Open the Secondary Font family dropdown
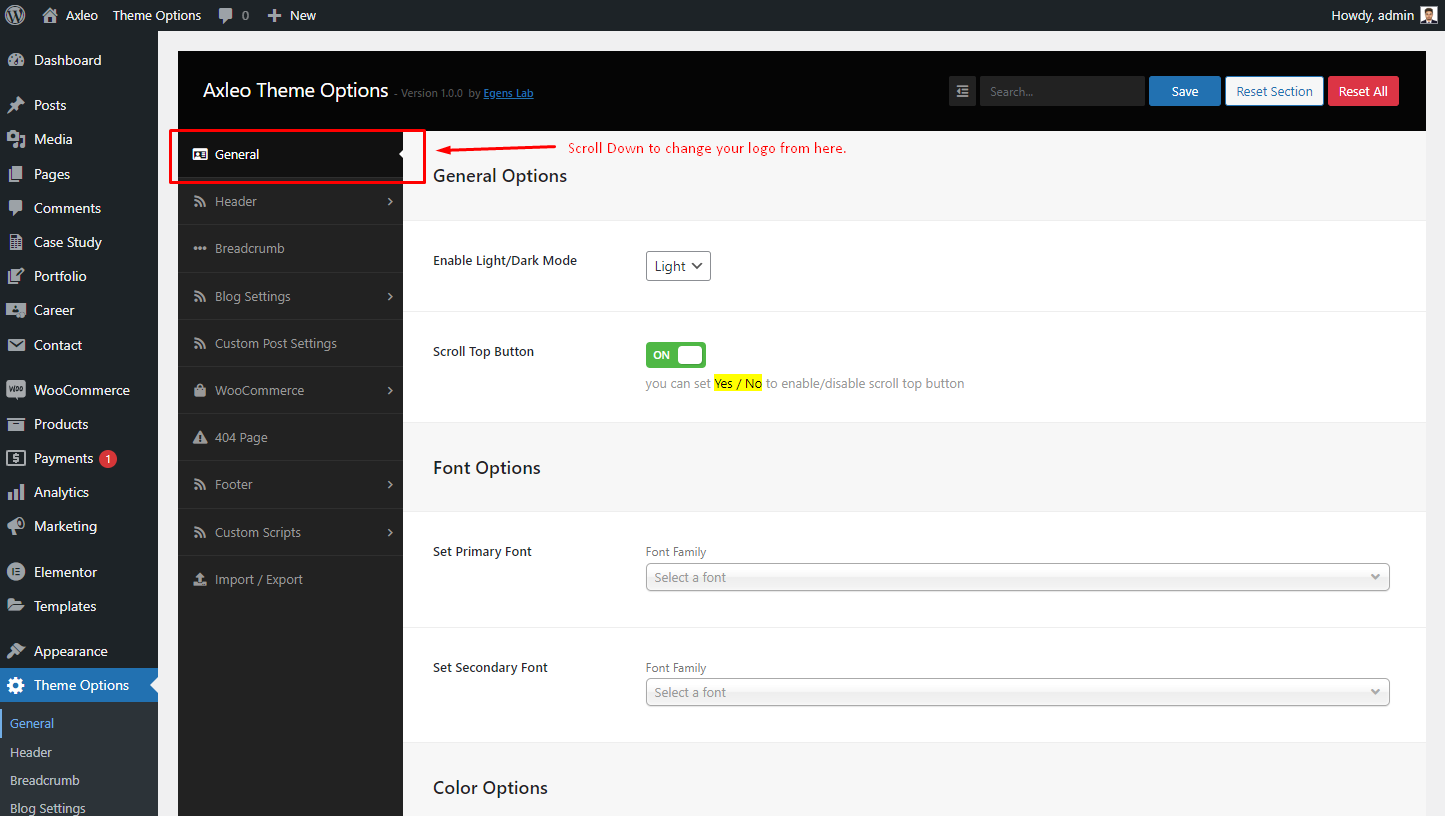The height and width of the screenshot is (816, 1445). (x=1017, y=692)
